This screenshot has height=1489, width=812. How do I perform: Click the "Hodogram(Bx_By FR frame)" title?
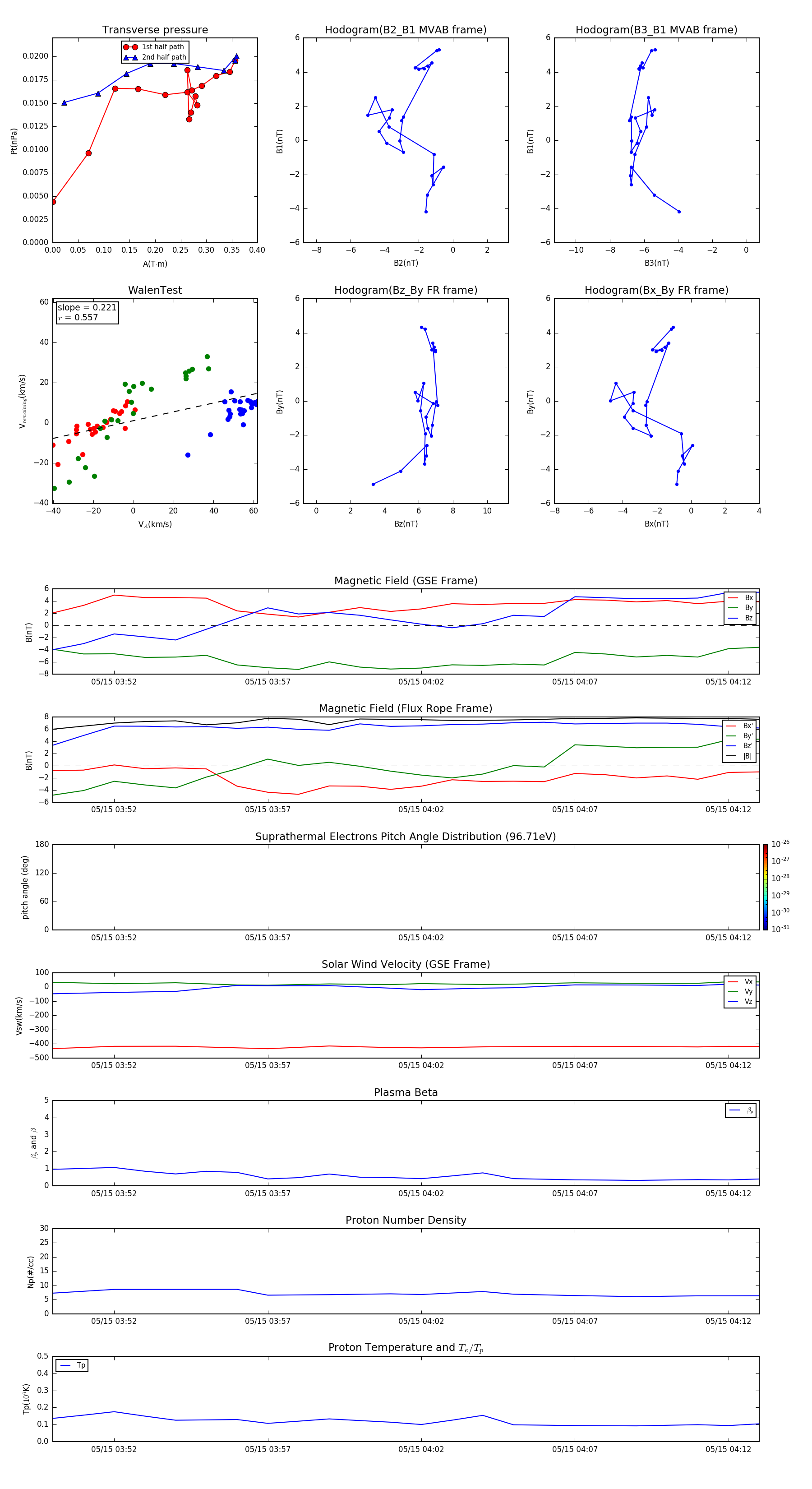(656, 290)
